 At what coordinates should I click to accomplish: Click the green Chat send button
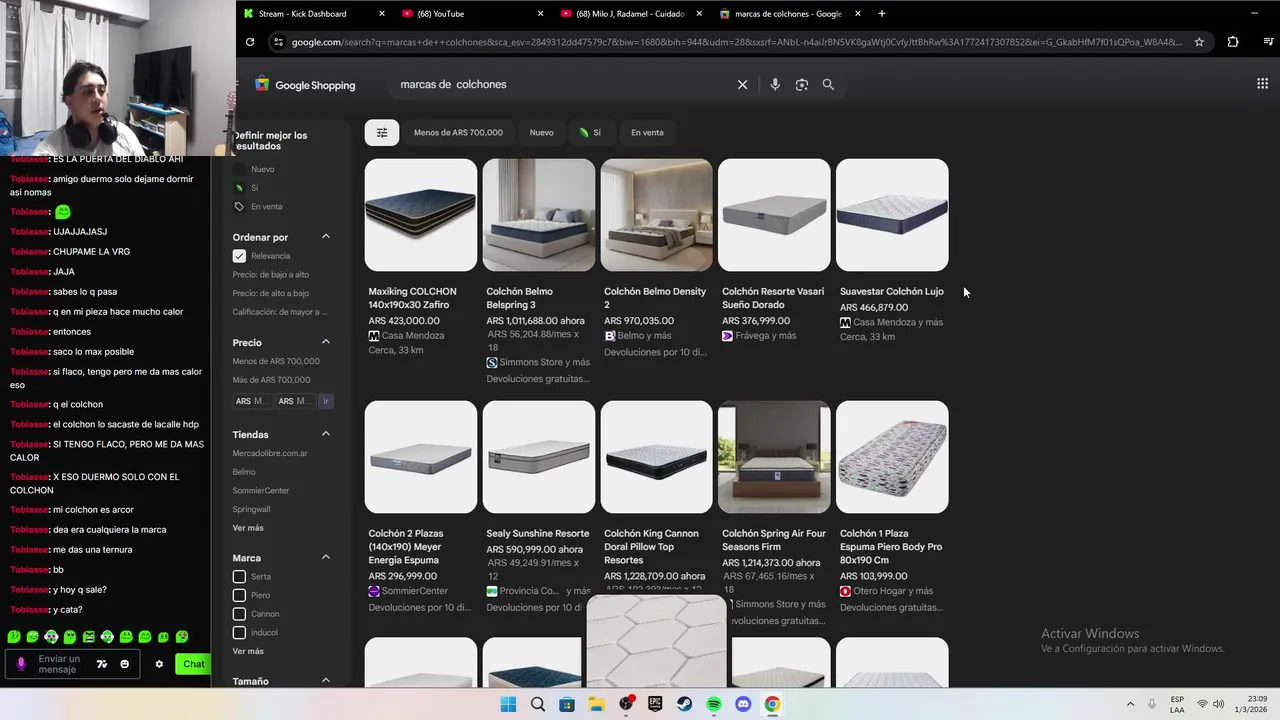tap(193, 664)
